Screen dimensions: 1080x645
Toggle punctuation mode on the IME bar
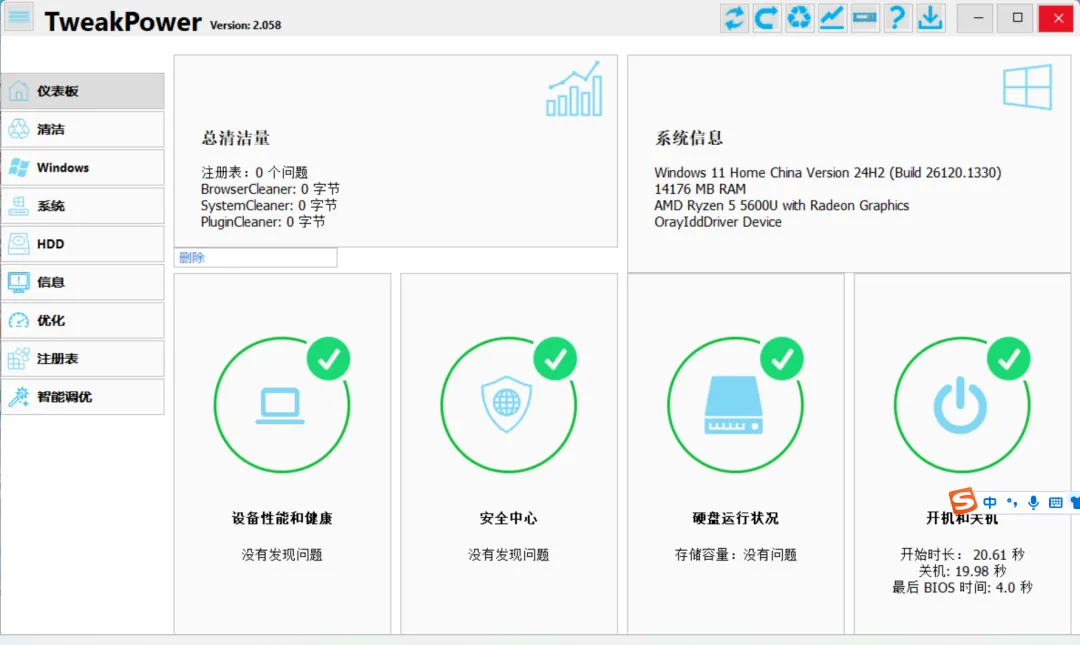coord(1012,502)
